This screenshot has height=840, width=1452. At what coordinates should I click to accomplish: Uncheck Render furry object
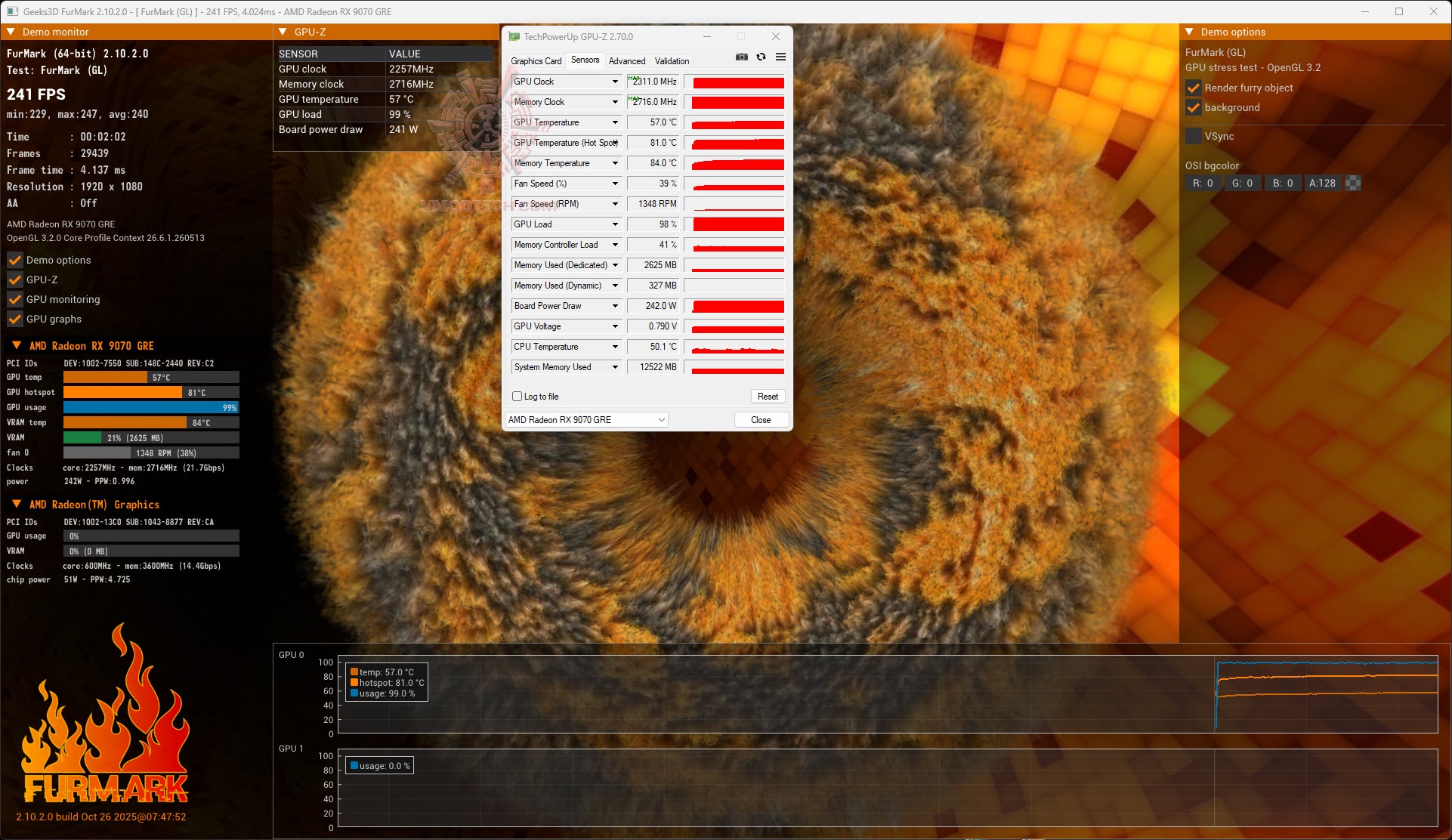pos(1194,88)
